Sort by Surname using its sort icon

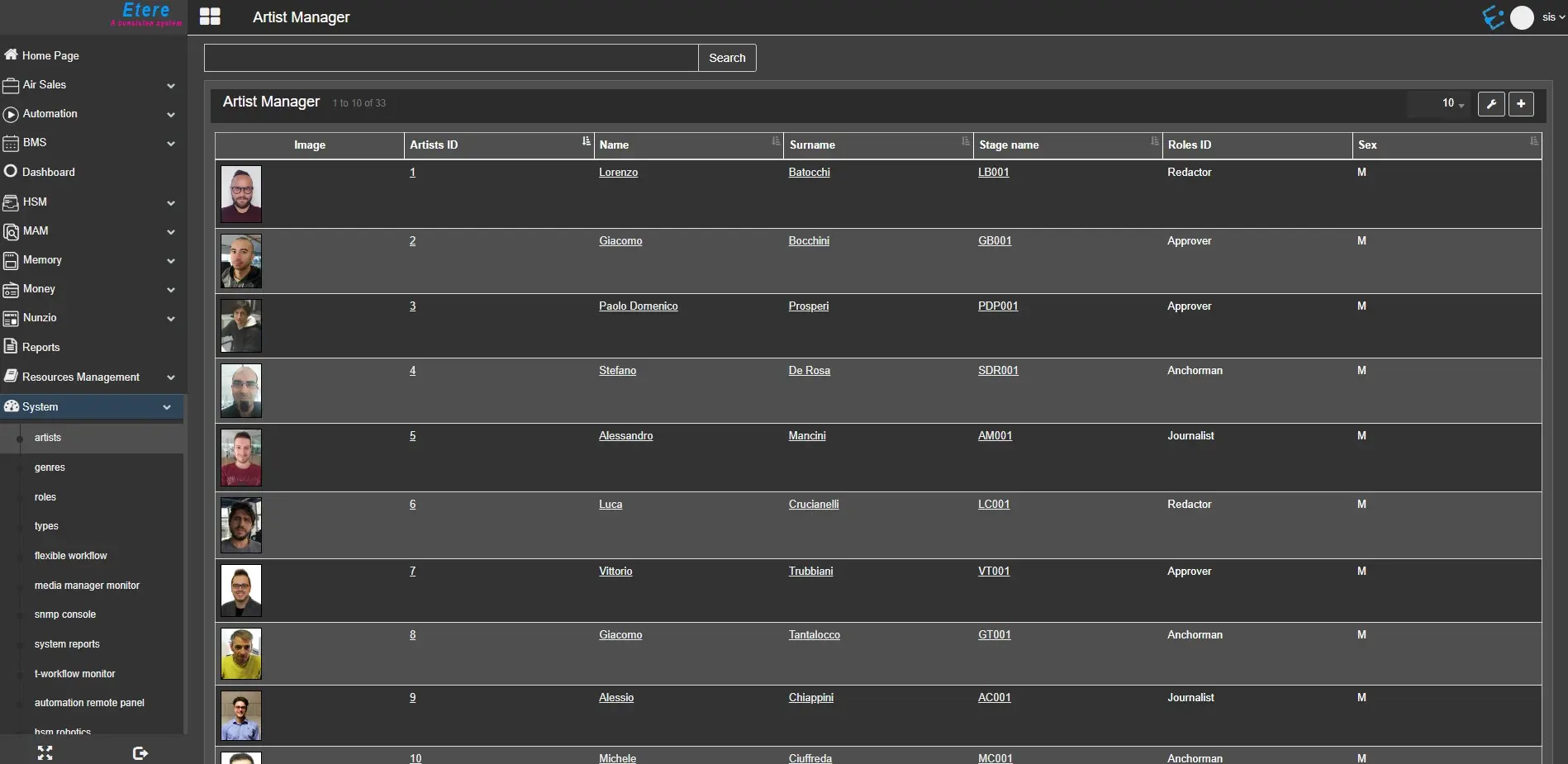point(965,142)
